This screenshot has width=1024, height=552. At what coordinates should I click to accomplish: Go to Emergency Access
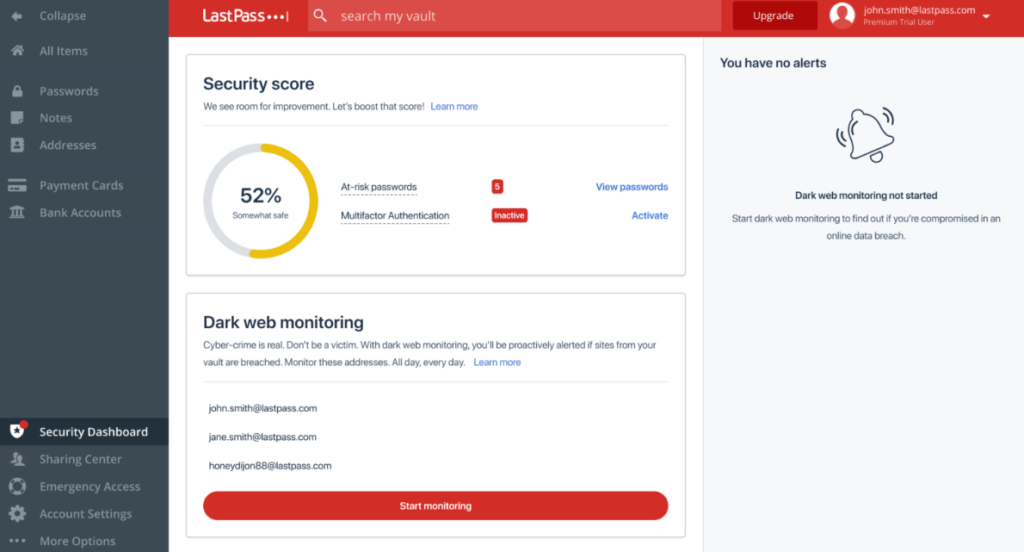tap(89, 487)
